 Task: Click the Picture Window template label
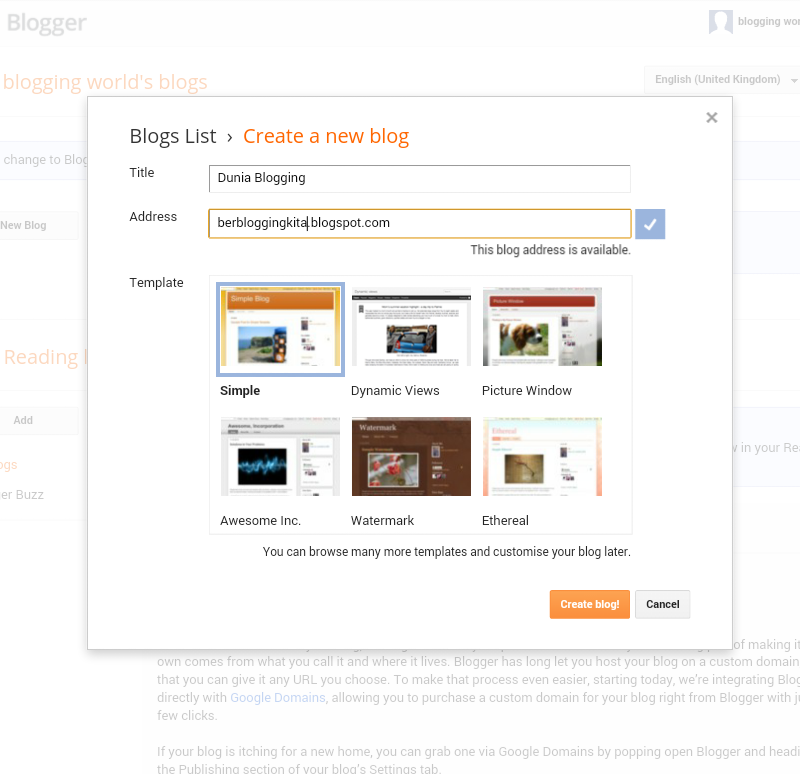pyautogui.click(x=527, y=391)
